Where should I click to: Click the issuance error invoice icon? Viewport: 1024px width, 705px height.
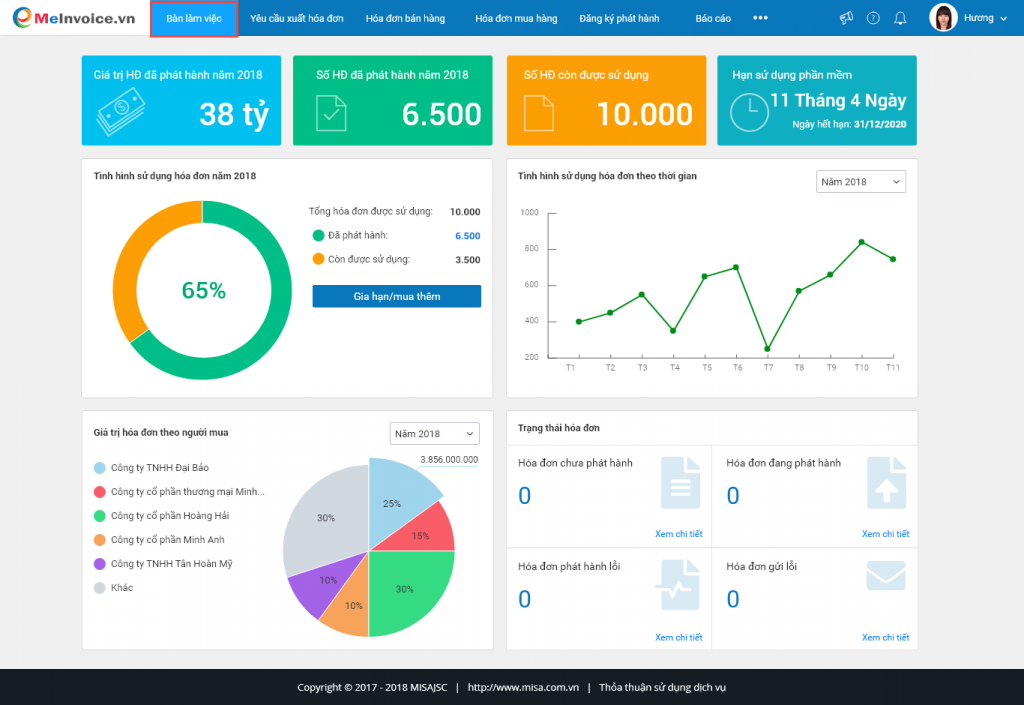tap(678, 585)
